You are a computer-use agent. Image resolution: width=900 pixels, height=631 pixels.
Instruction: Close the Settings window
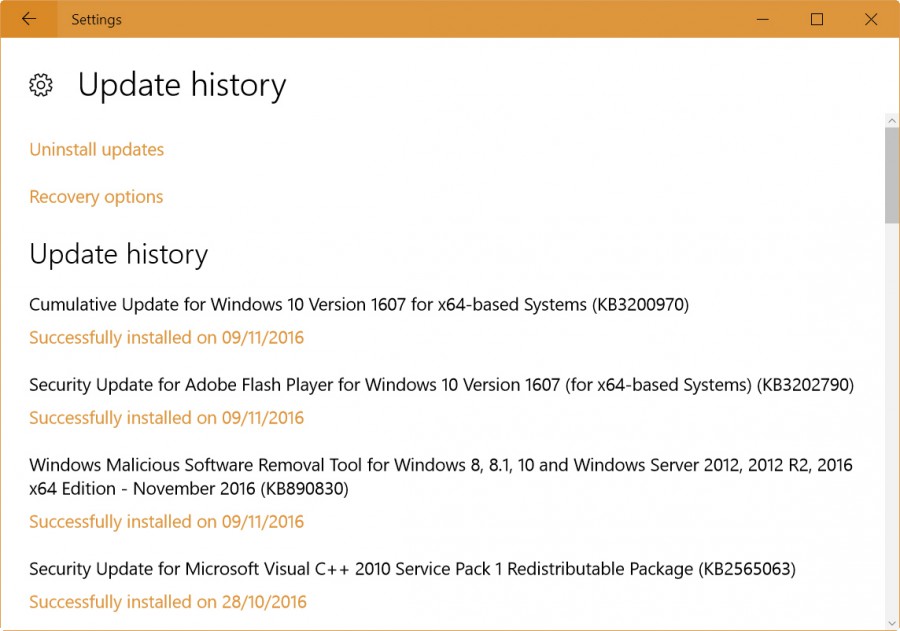[871, 19]
